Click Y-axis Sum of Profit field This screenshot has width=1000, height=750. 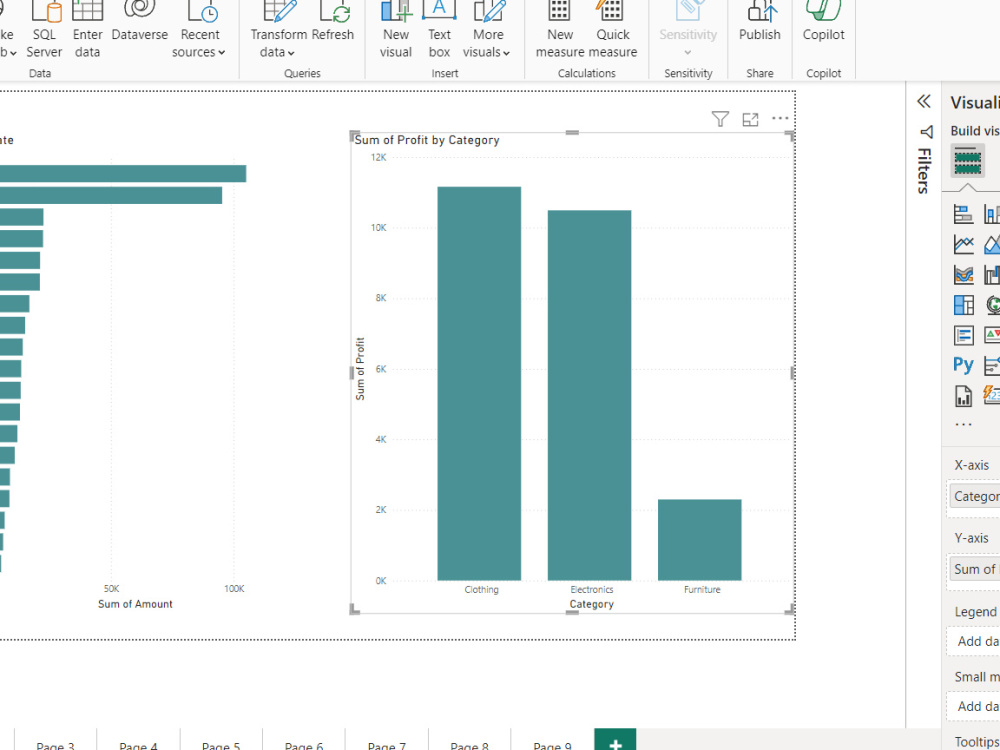pyautogui.click(x=974, y=569)
